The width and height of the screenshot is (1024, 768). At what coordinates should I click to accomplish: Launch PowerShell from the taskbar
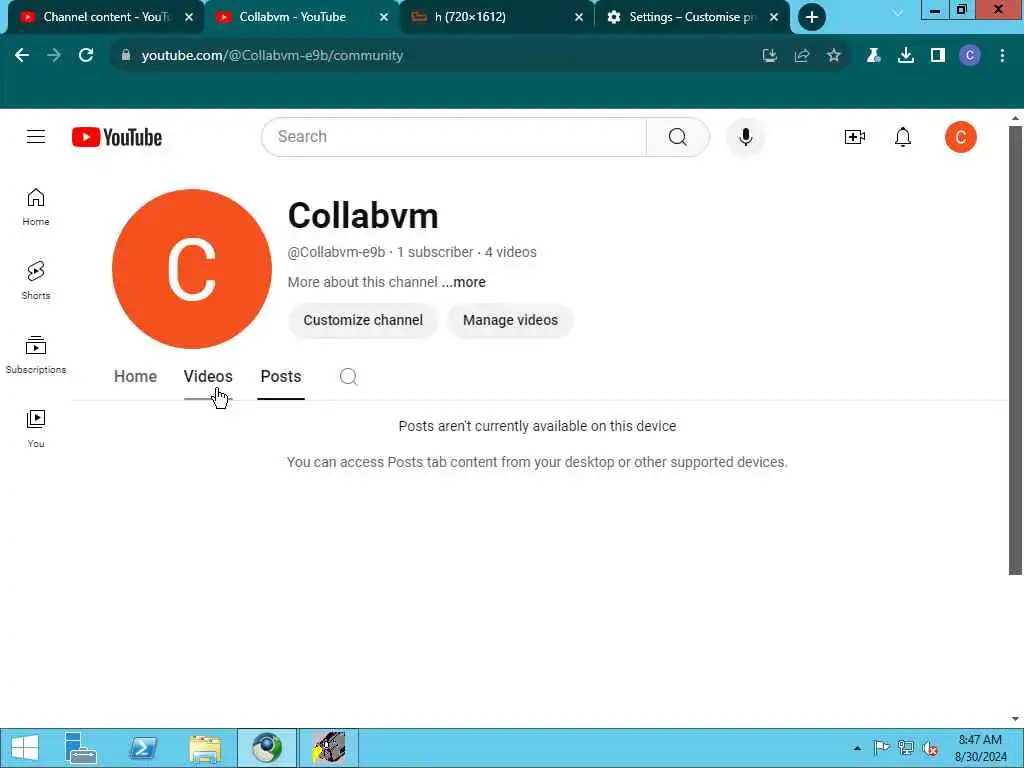point(143,748)
